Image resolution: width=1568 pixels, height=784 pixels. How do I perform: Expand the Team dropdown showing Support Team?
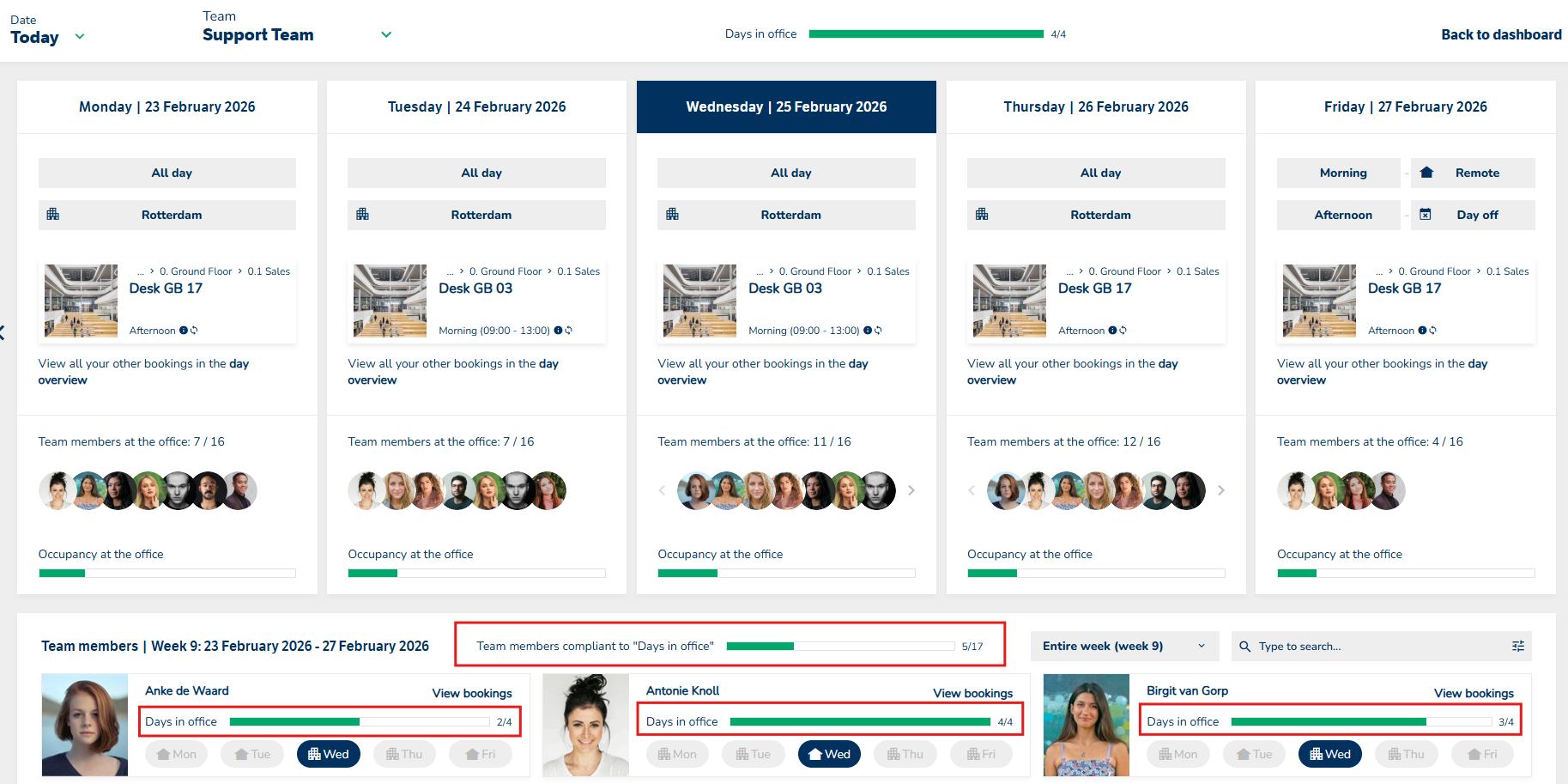point(296,35)
